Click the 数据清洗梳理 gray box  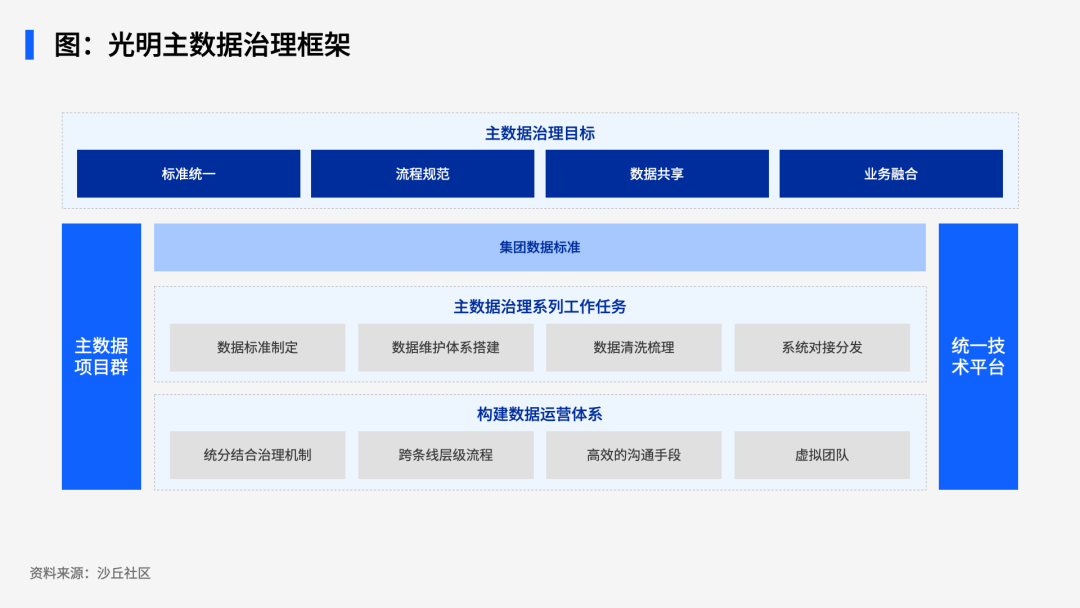(x=633, y=348)
